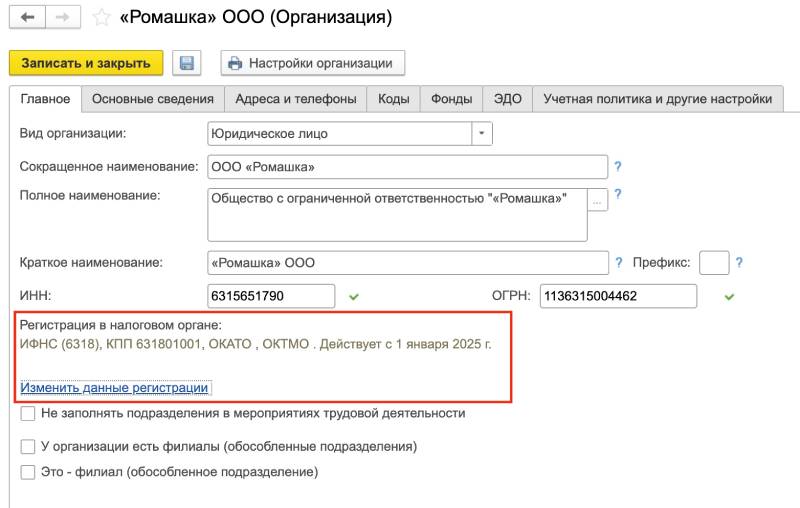Click the back navigation arrow
Screen dimensions: 800x508
tap(27, 18)
